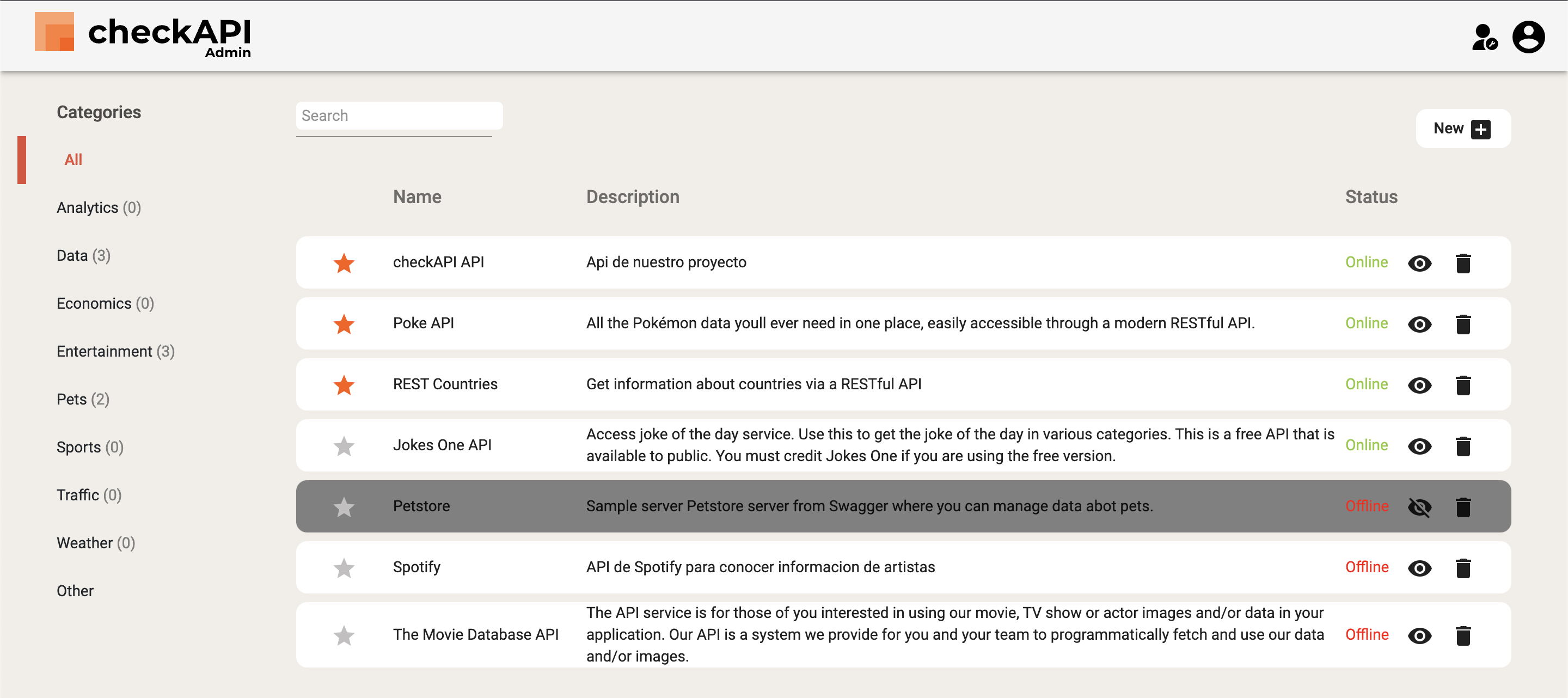
Task: Open the Jokes One API name
Action: point(442,445)
